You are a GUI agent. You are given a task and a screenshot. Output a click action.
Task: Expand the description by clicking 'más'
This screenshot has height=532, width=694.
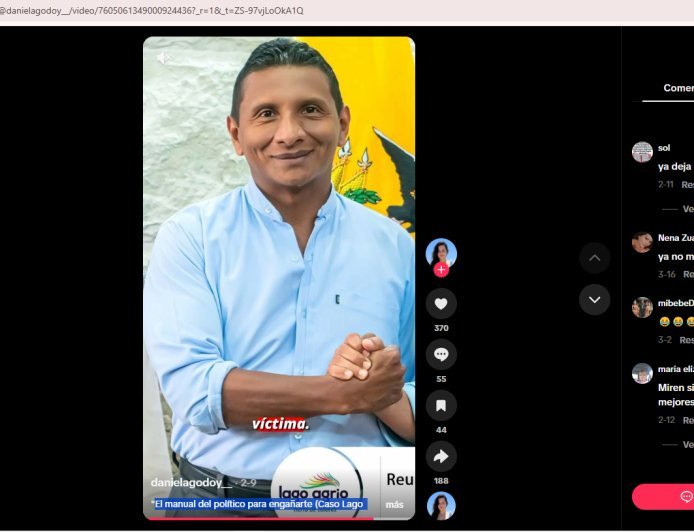(394, 505)
